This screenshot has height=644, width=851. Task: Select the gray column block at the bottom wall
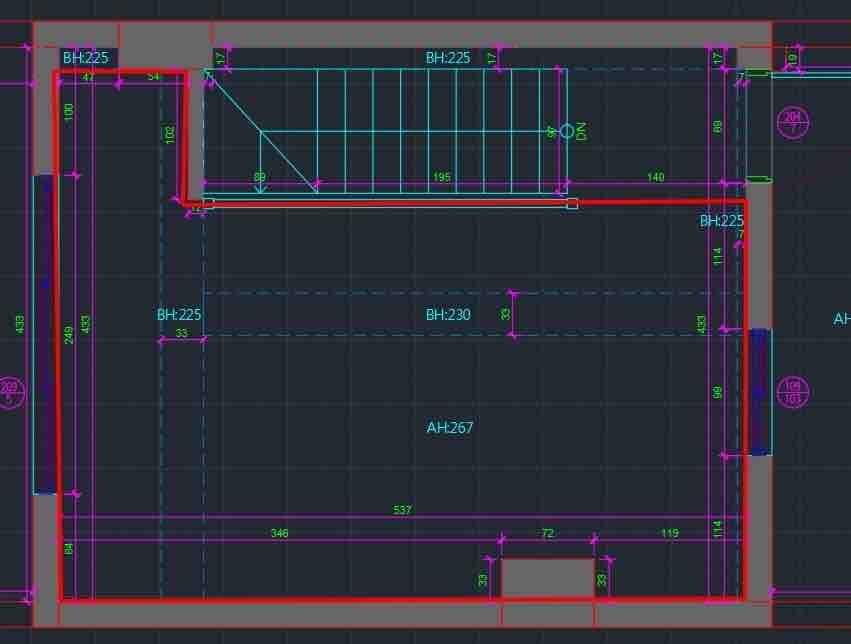tap(547, 579)
